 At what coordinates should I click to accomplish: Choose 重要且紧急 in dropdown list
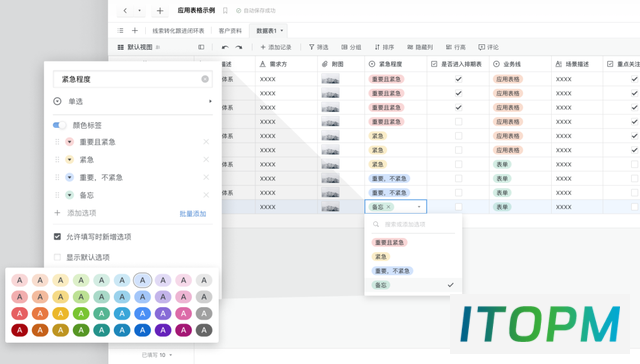(389, 242)
